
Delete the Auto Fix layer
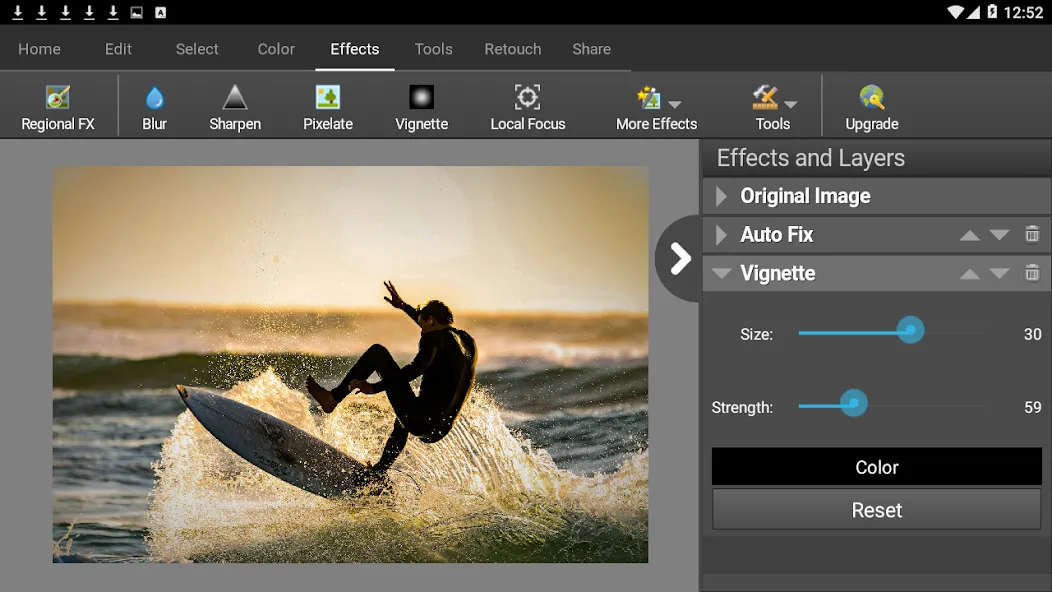coord(1032,234)
